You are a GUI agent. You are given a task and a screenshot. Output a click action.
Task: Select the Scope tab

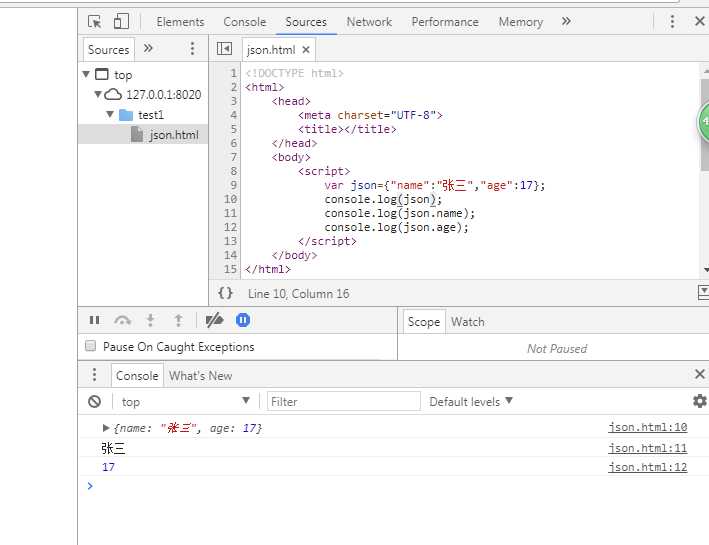(424, 322)
